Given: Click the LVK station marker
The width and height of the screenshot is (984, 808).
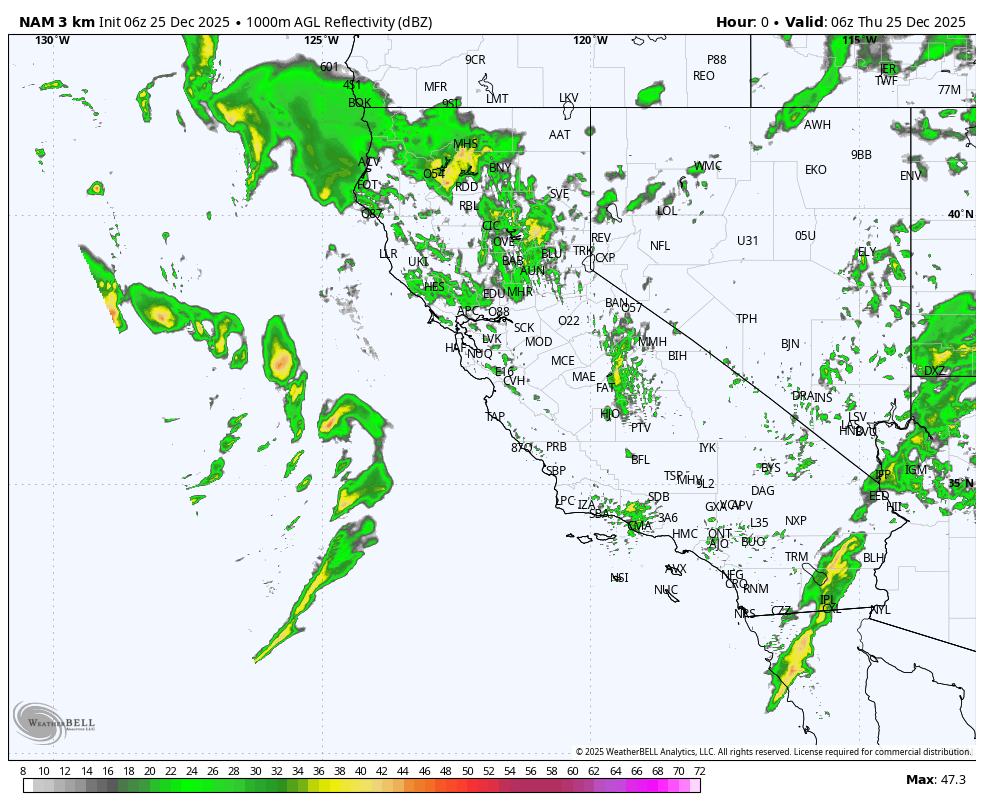Looking at the screenshot, I should (490, 339).
